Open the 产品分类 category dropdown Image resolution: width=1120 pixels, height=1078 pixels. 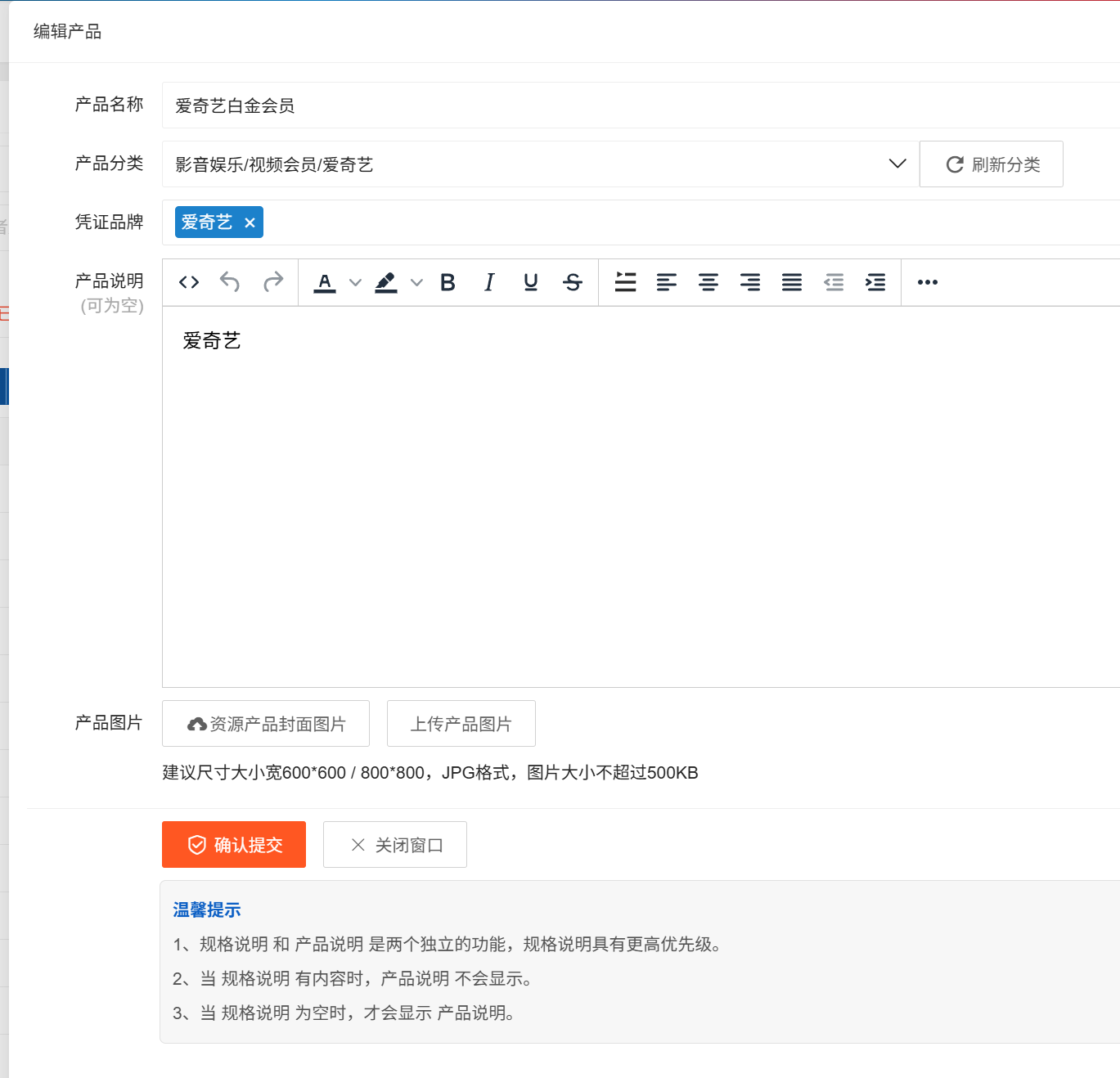[x=541, y=164]
